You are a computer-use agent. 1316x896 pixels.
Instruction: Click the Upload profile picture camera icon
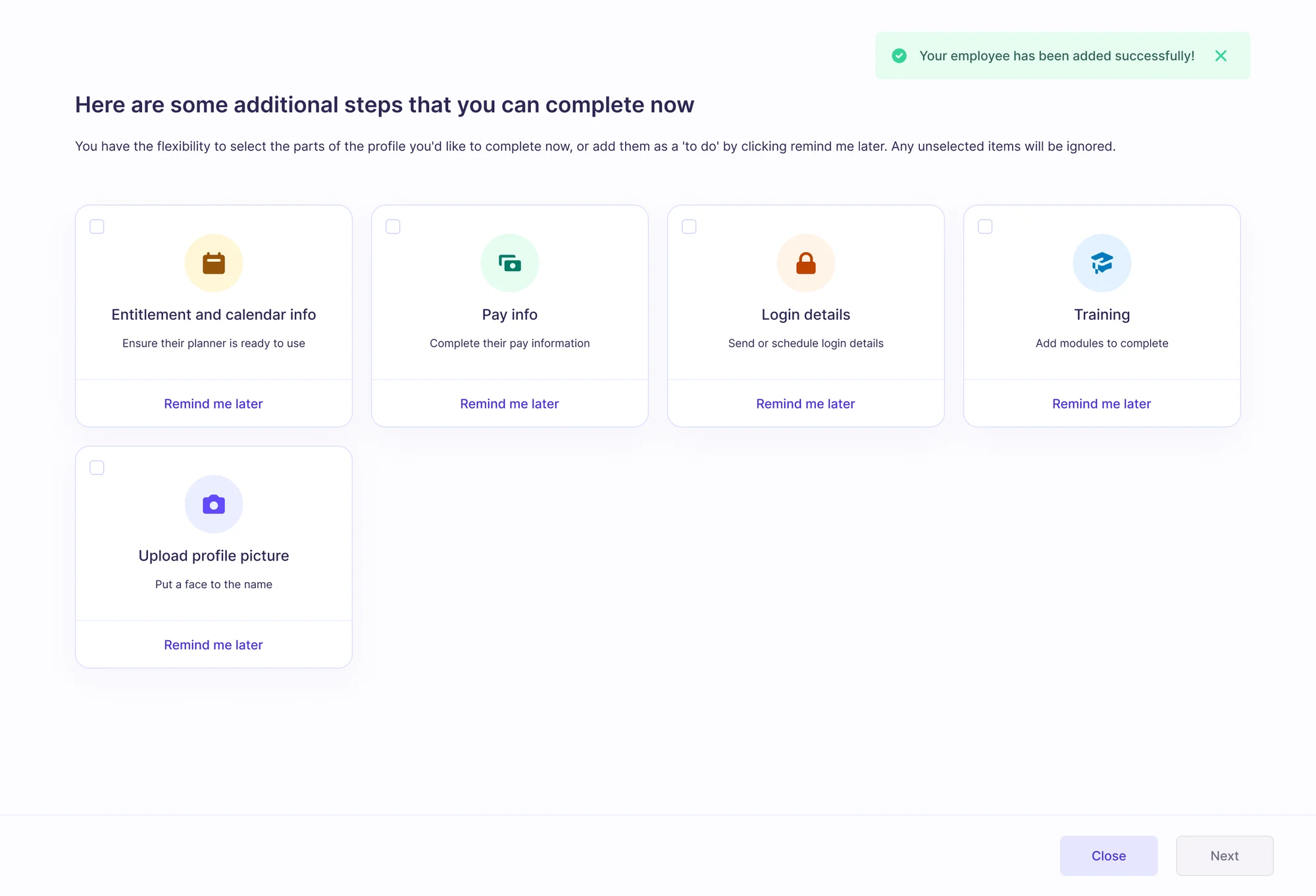(x=214, y=505)
